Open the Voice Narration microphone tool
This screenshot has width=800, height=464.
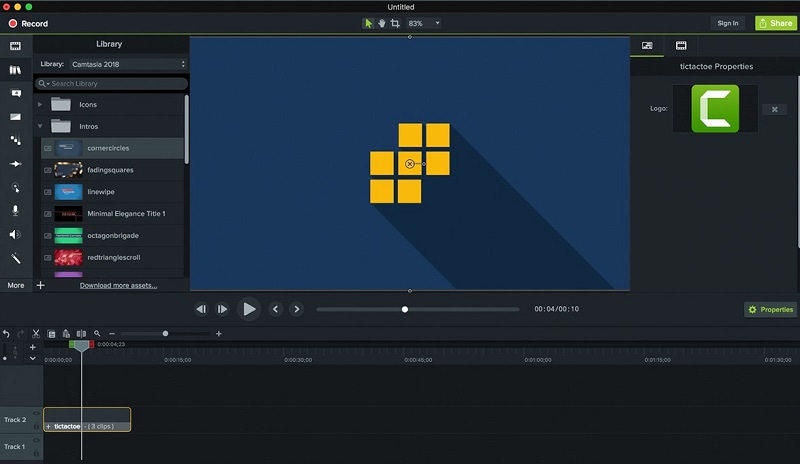pos(15,210)
